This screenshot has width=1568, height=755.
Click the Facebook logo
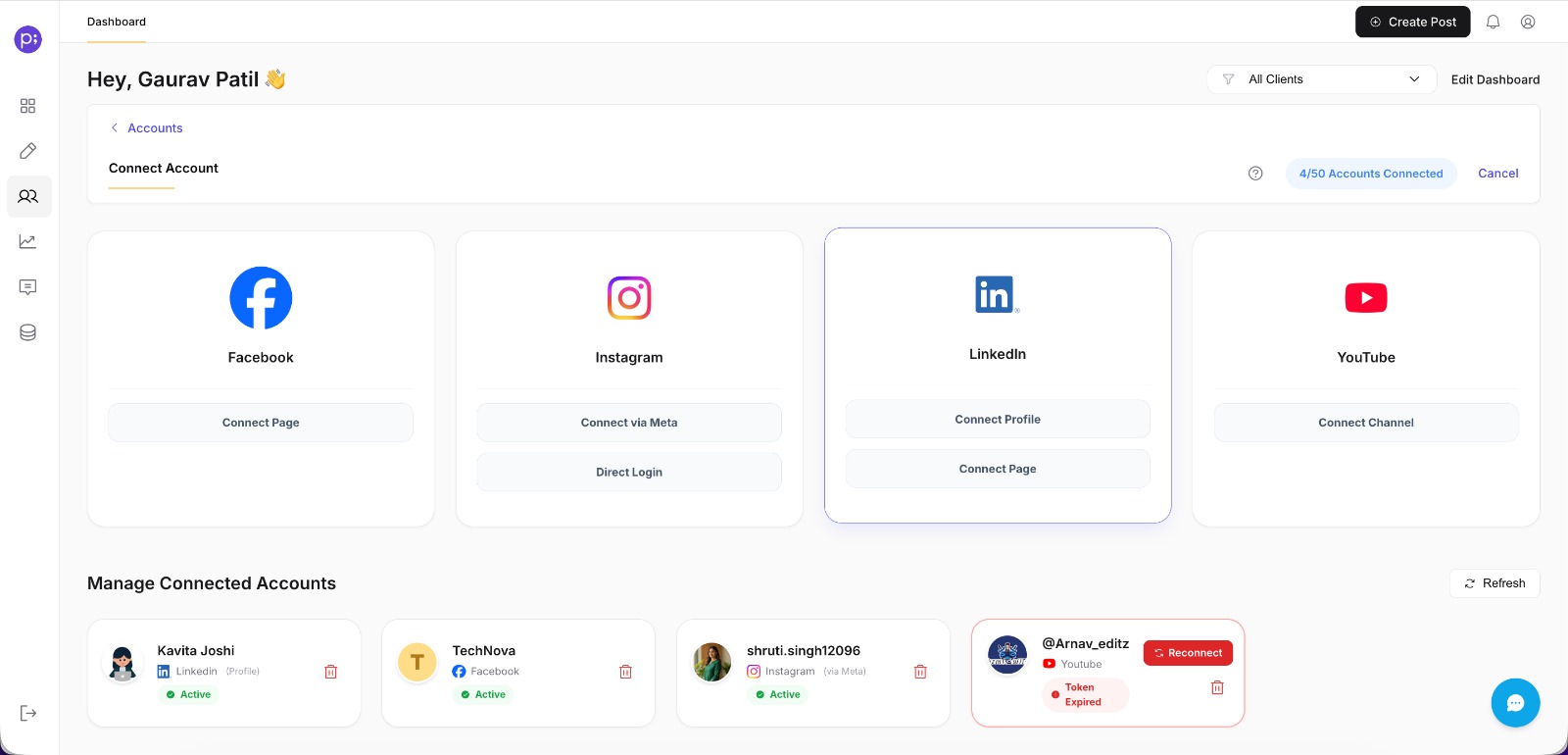tap(261, 298)
